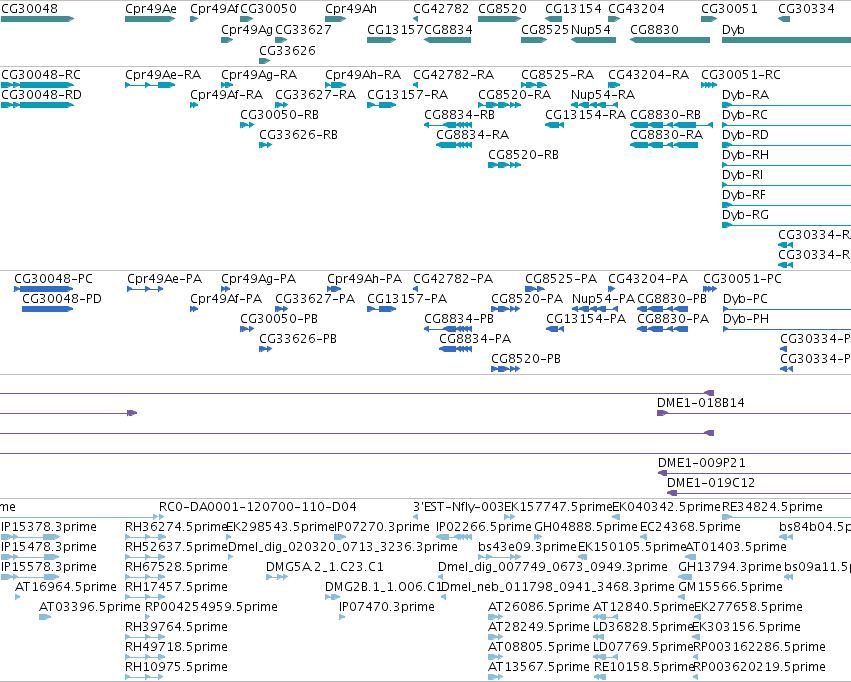851x682 pixels.
Task: Click transcript Dyb-RD
Action: click(x=745, y=135)
